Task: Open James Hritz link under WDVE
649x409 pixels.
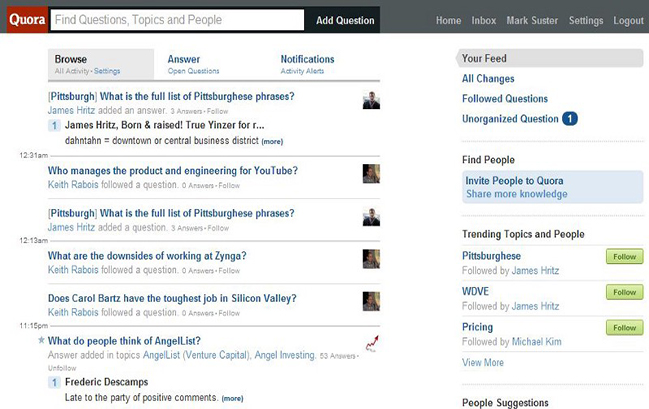Action: 535,306
